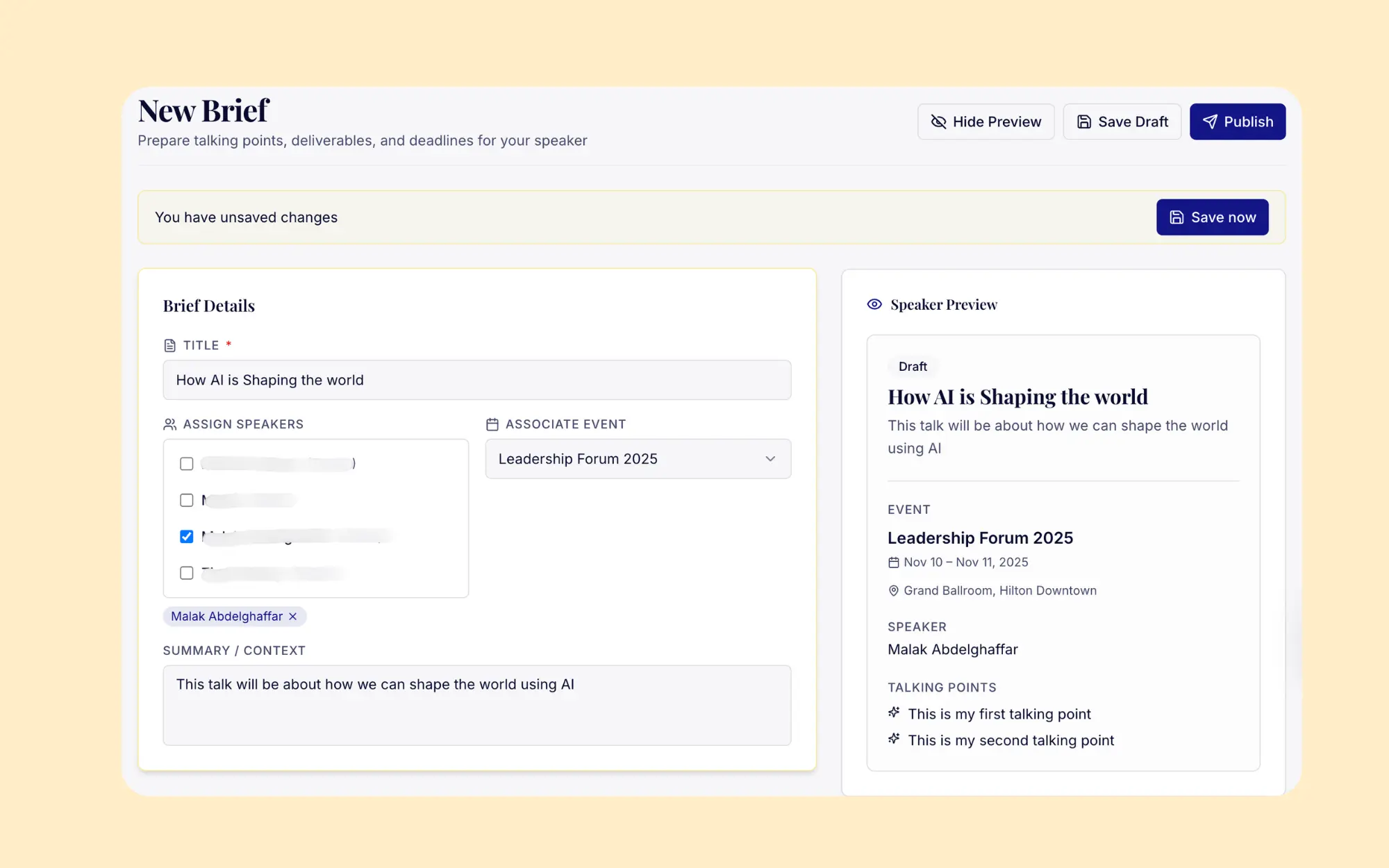Remove Malak Abdelghaffar chip with the x icon
Screen dimensions: 1389x868
(292, 617)
